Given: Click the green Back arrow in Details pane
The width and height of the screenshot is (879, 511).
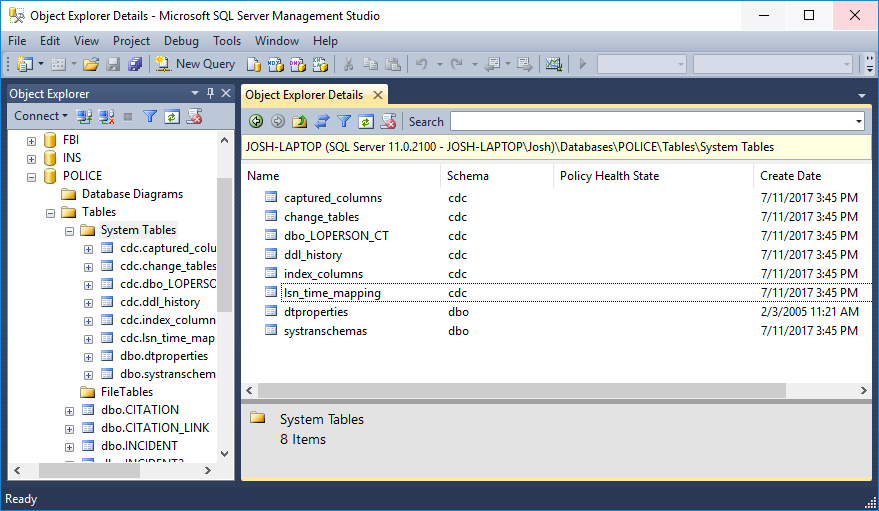Looking at the screenshot, I should (256, 121).
